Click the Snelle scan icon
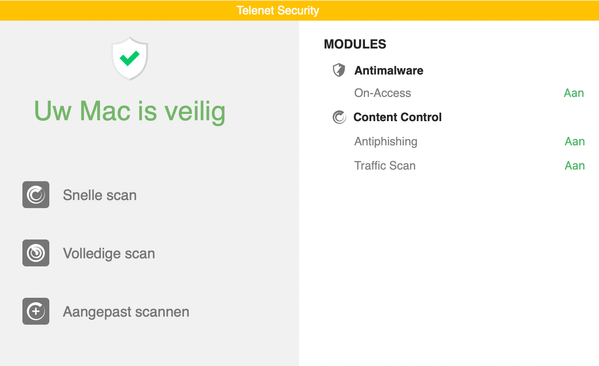This screenshot has width=599, height=366. pos(36,195)
